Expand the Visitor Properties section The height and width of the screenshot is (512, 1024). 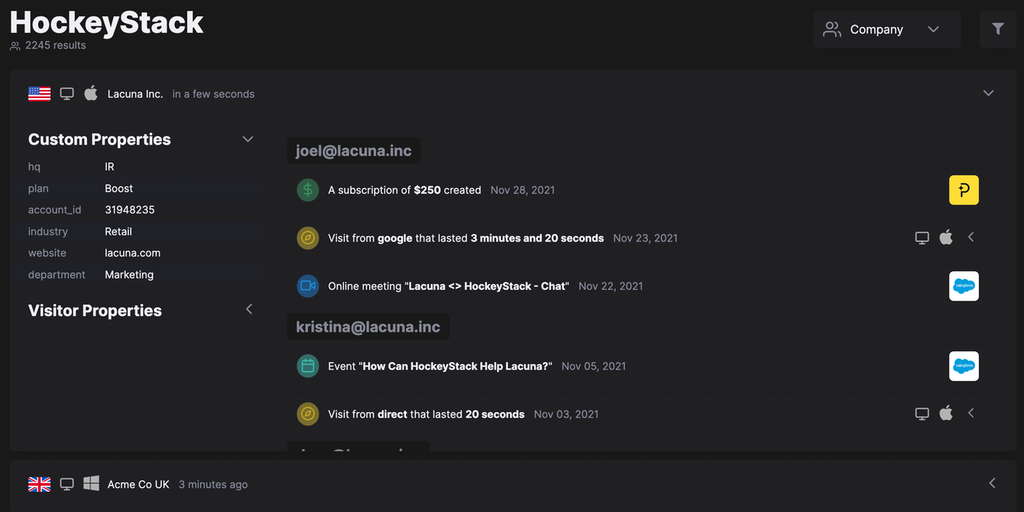click(x=249, y=309)
